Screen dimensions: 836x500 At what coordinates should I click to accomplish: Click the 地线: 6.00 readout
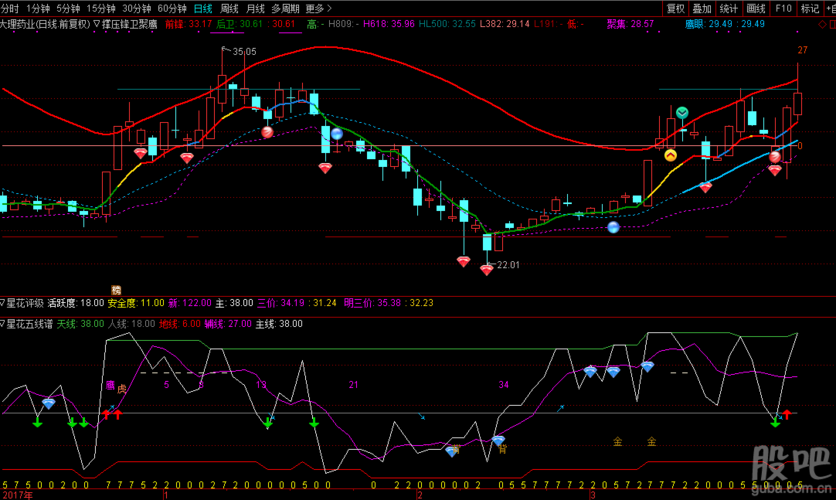[x=180, y=324]
